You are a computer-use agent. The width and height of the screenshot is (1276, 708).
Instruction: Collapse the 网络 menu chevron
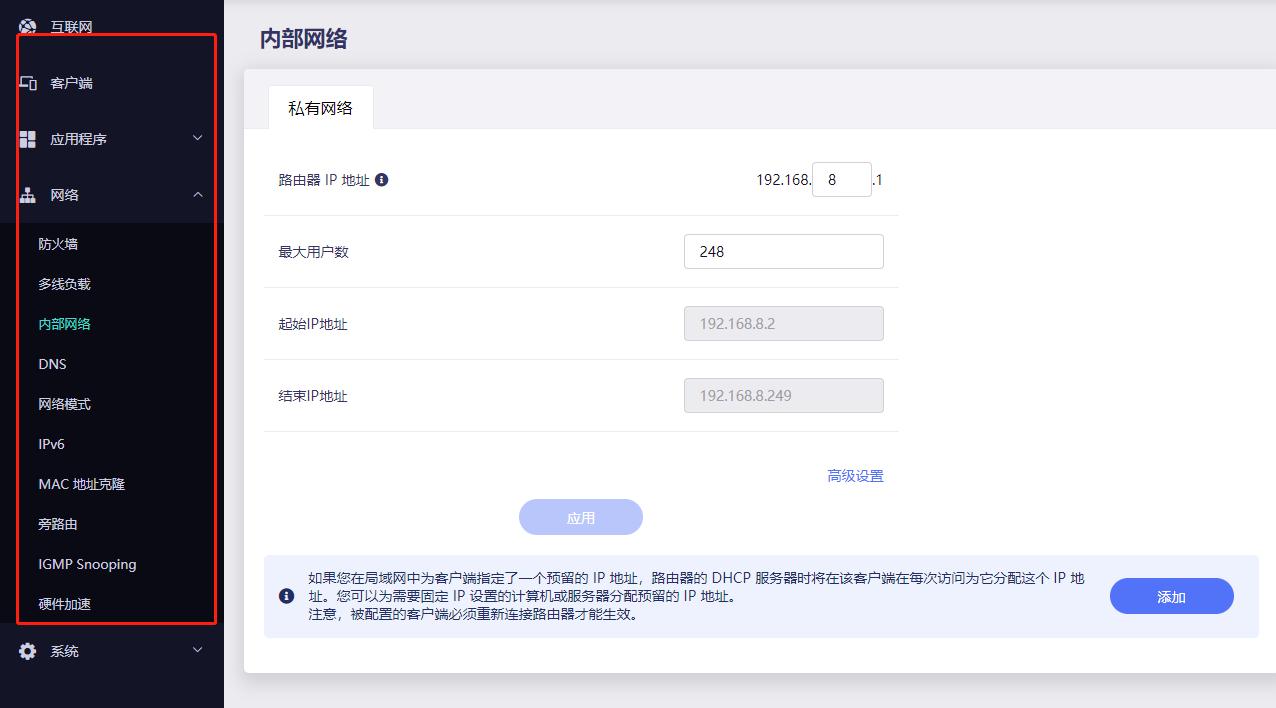[198, 195]
